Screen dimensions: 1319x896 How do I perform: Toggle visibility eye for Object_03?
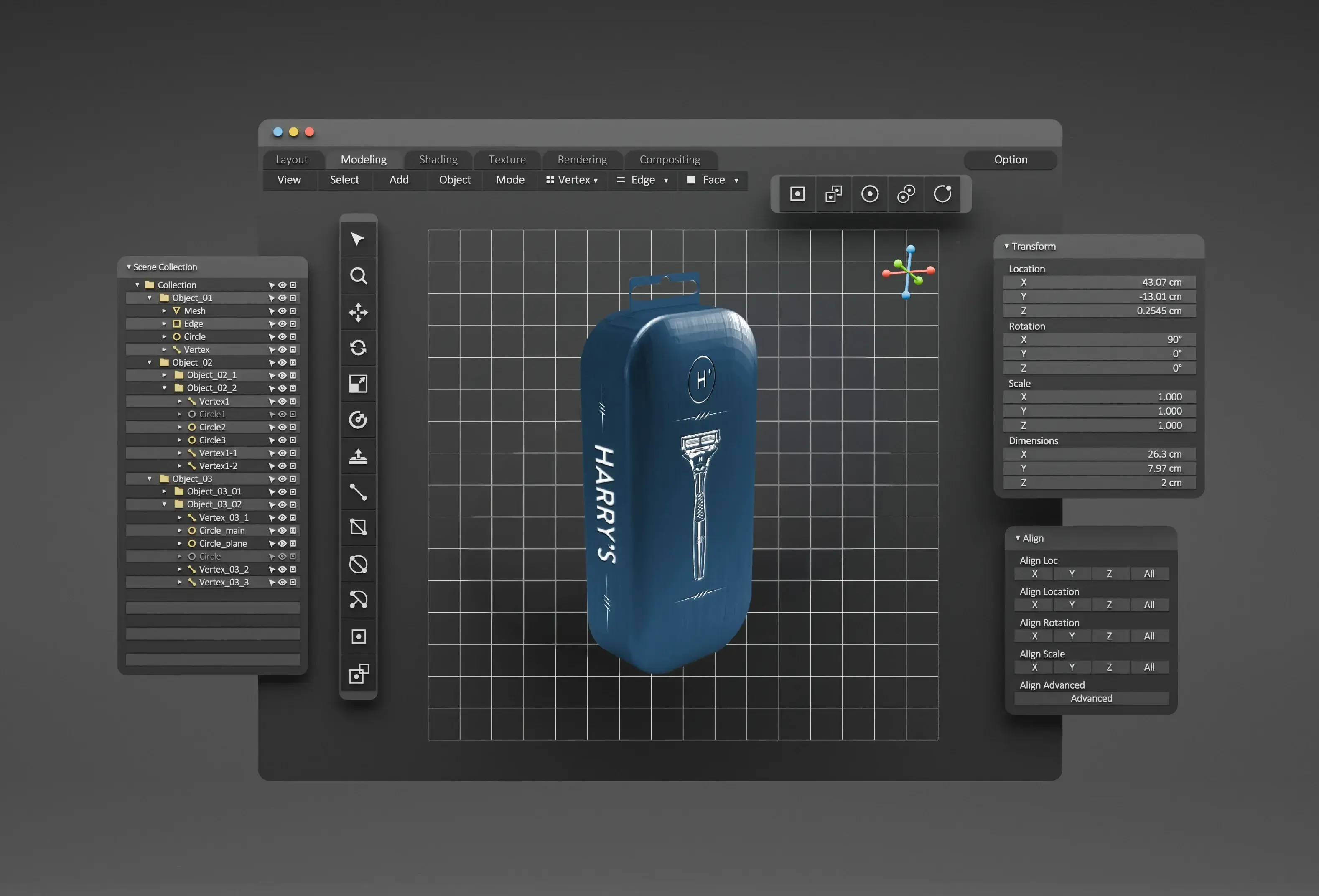click(282, 479)
